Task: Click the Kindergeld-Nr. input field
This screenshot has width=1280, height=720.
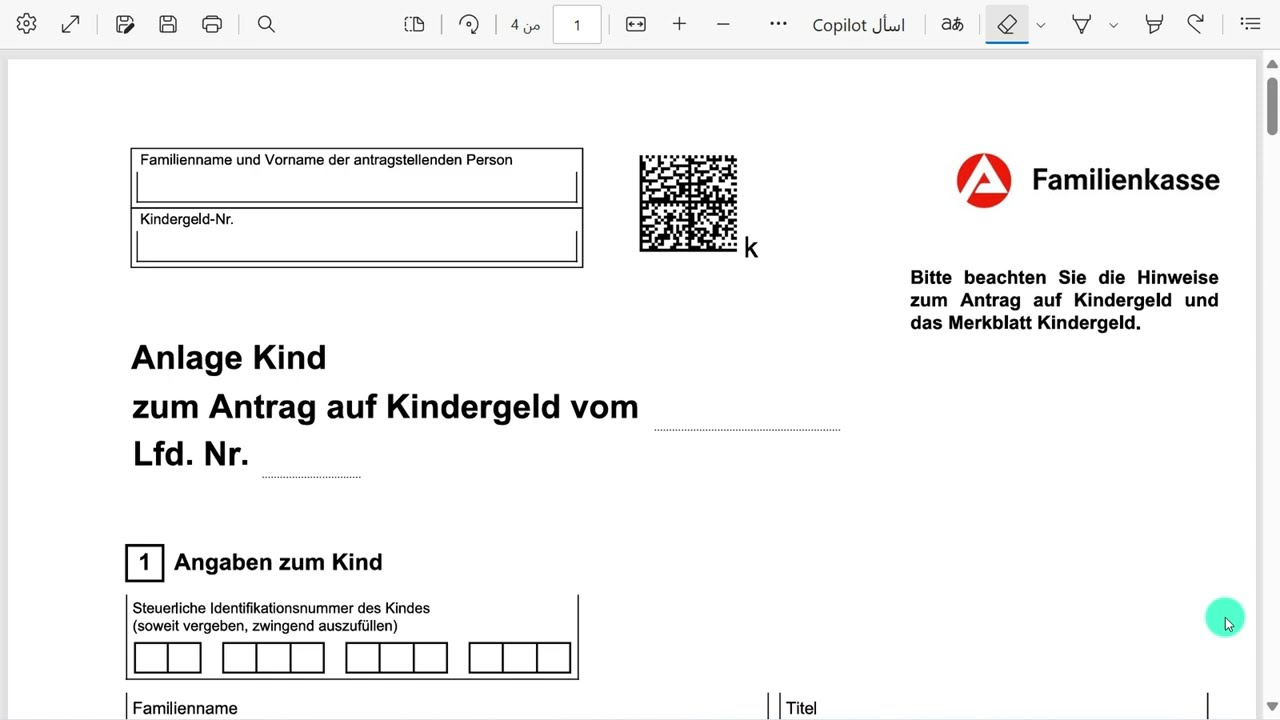Action: (357, 246)
